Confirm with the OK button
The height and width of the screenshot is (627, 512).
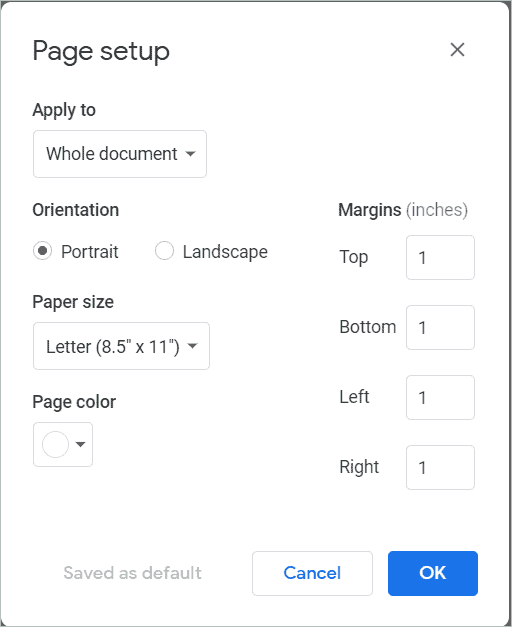tap(433, 573)
